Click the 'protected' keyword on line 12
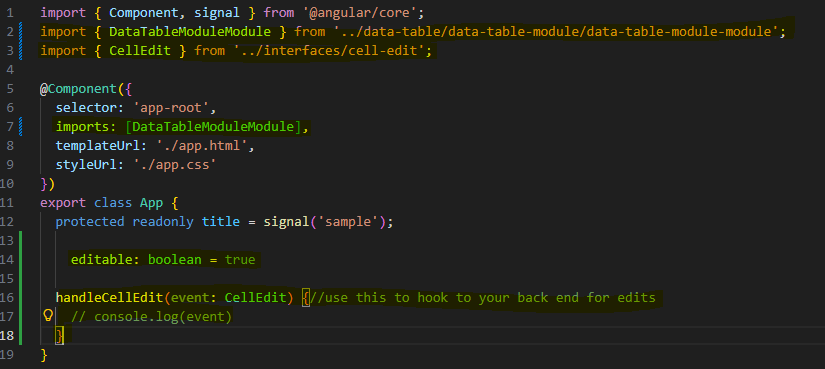The height and width of the screenshot is (369, 825). tap(90, 222)
